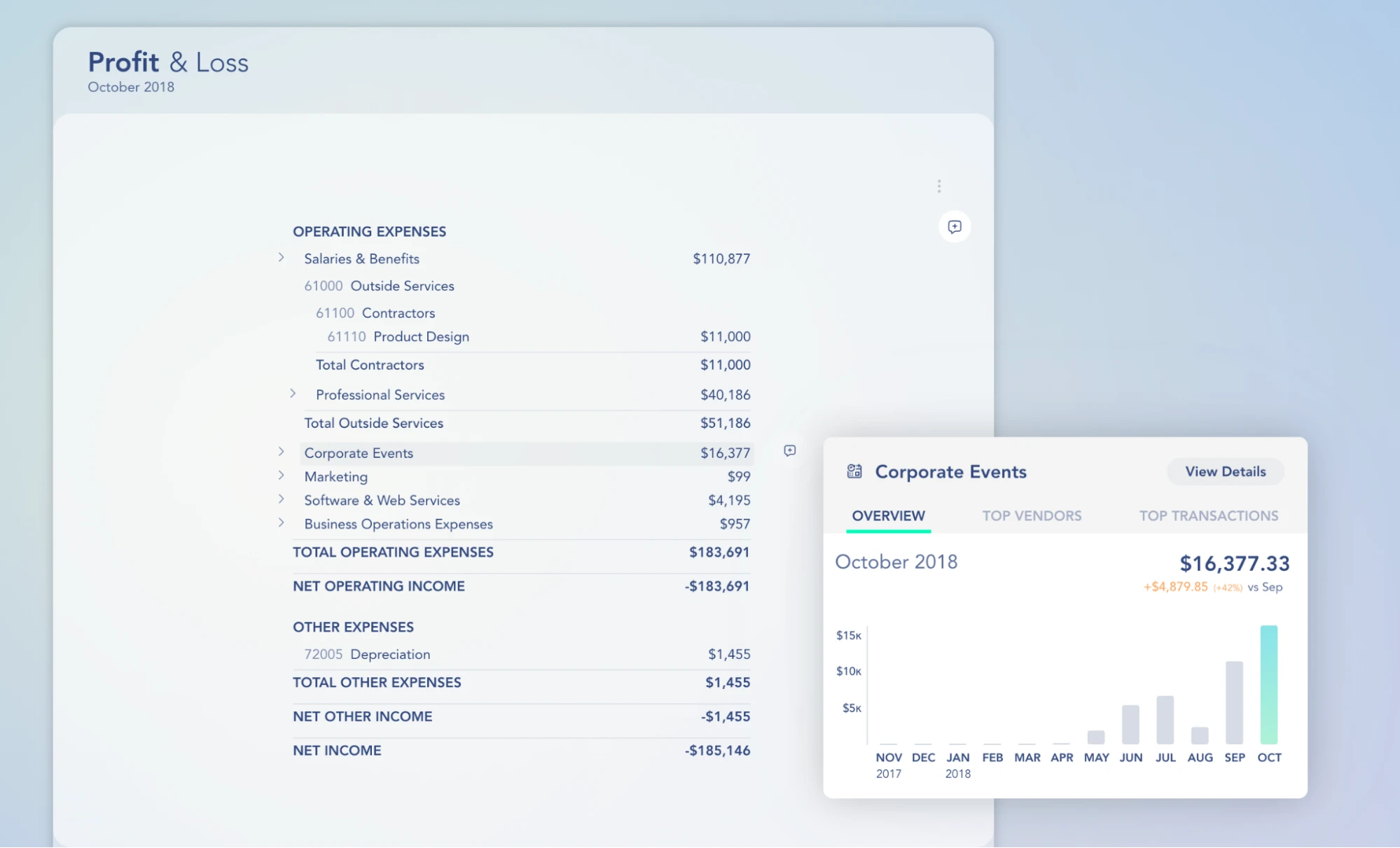This screenshot has height=848, width=1400.
Task: Open the Top Transactions tab
Action: 1208,516
